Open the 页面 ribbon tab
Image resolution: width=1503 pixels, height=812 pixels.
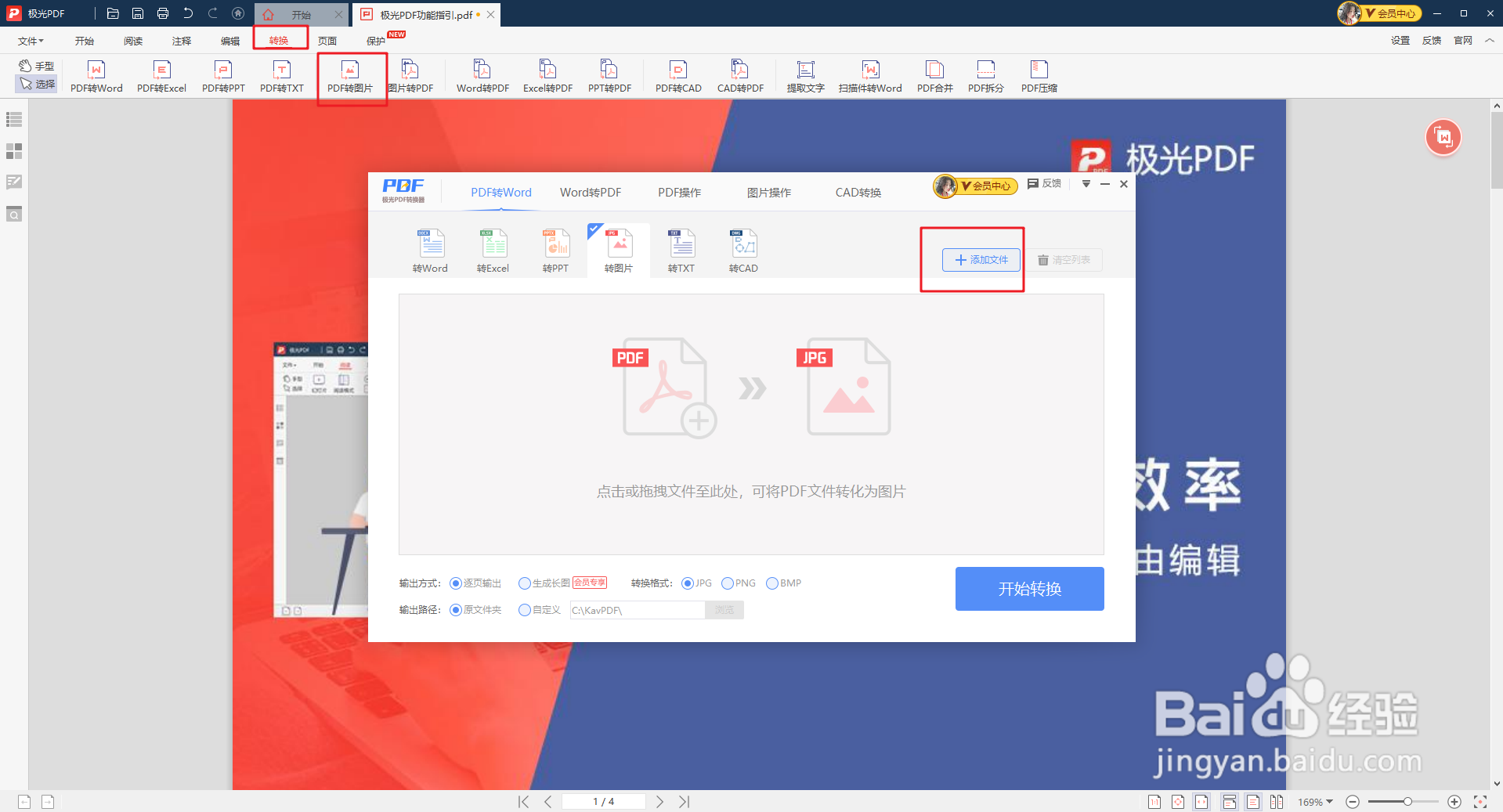(x=327, y=41)
